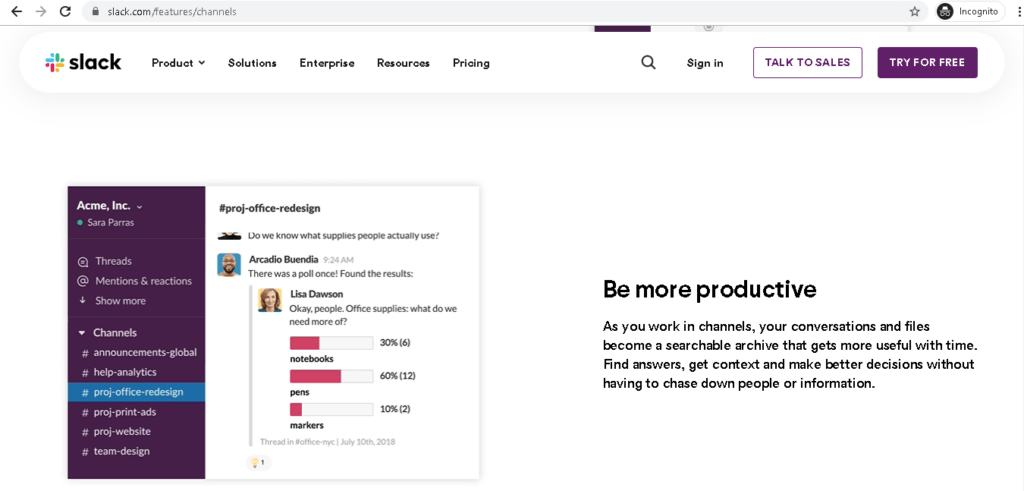
Task: Reload the page with the refresh icon
Action: (65, 11)
